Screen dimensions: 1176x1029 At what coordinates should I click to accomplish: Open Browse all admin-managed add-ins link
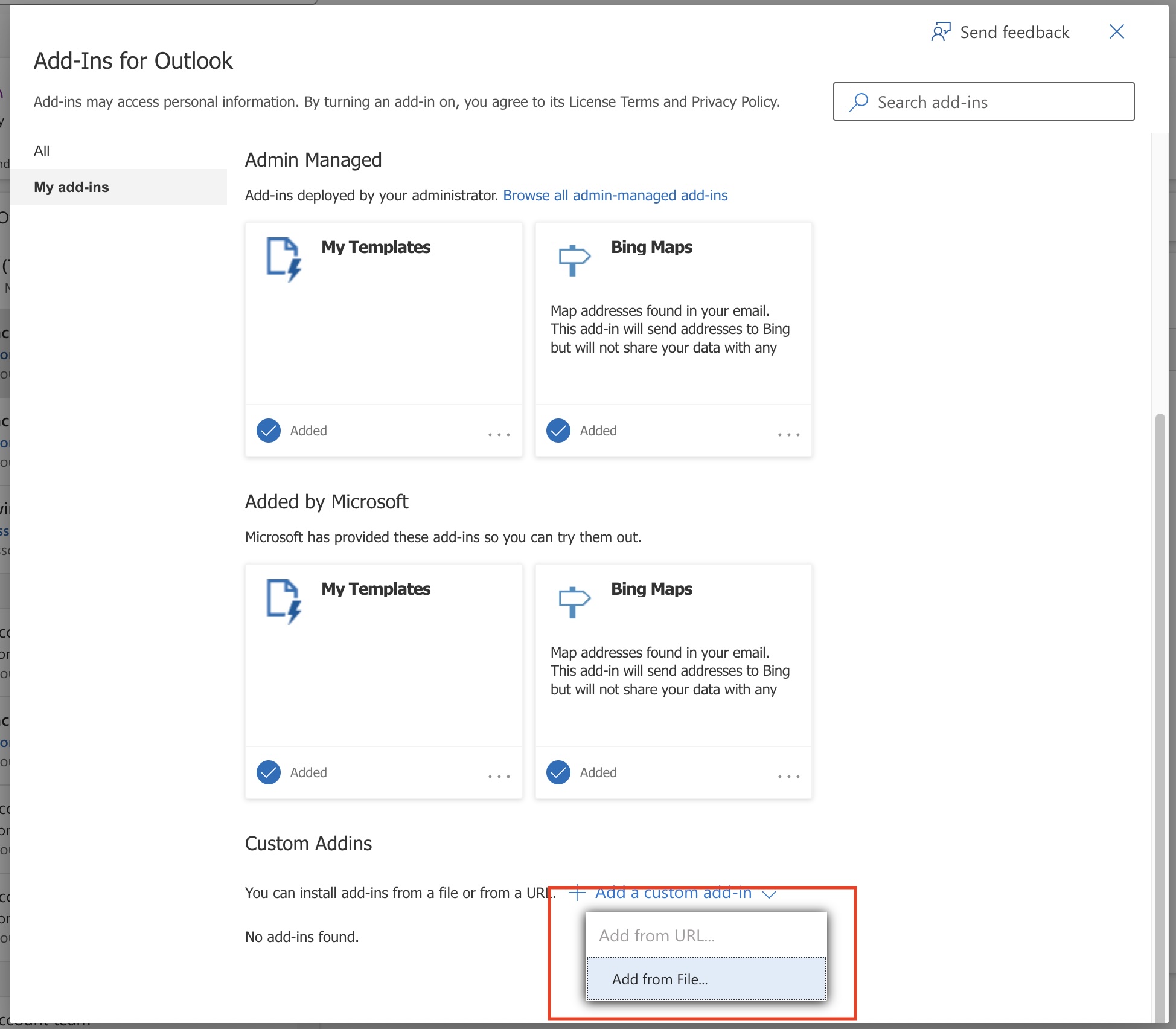(615, 196)
